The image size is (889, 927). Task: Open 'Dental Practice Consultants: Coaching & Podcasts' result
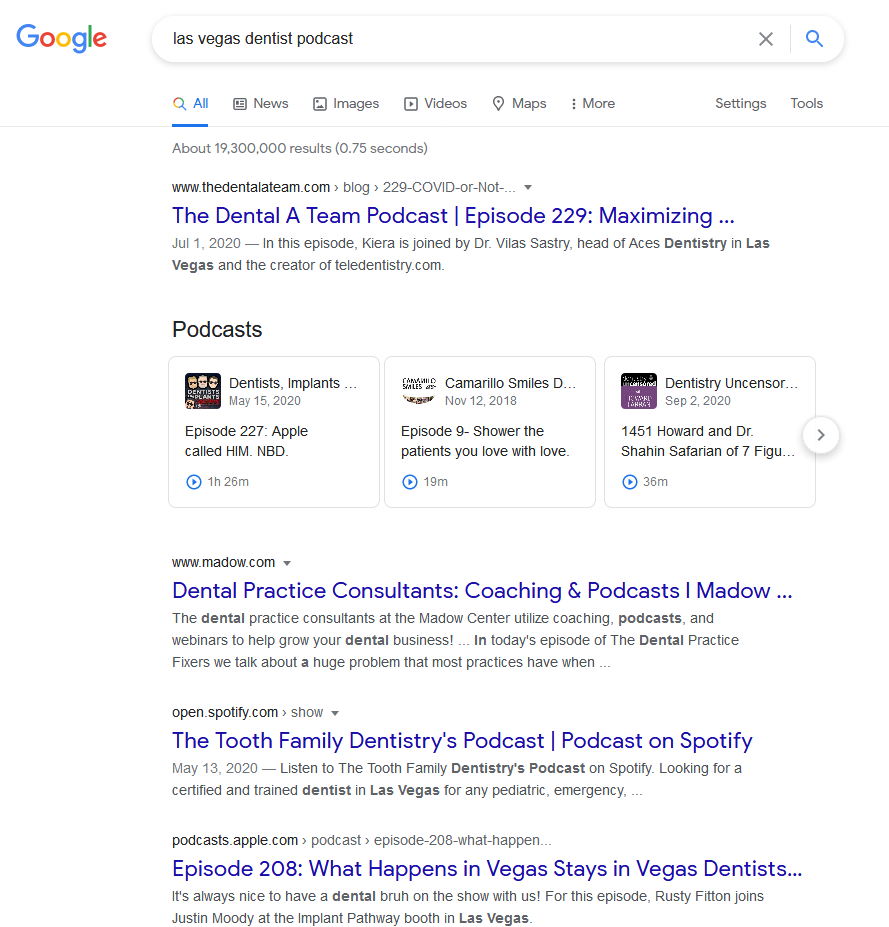click(482, 591)
